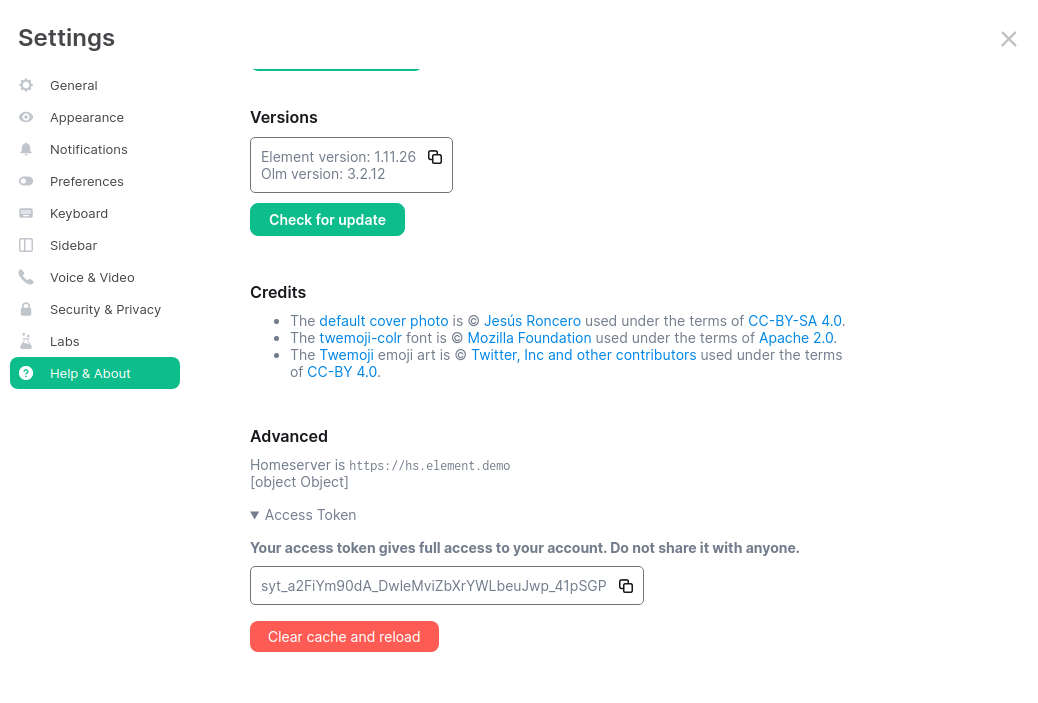Click the Voice & Video phone icon
This screenshot has width=1038, height=703.
pyautogui.click(x=26, y=278)
